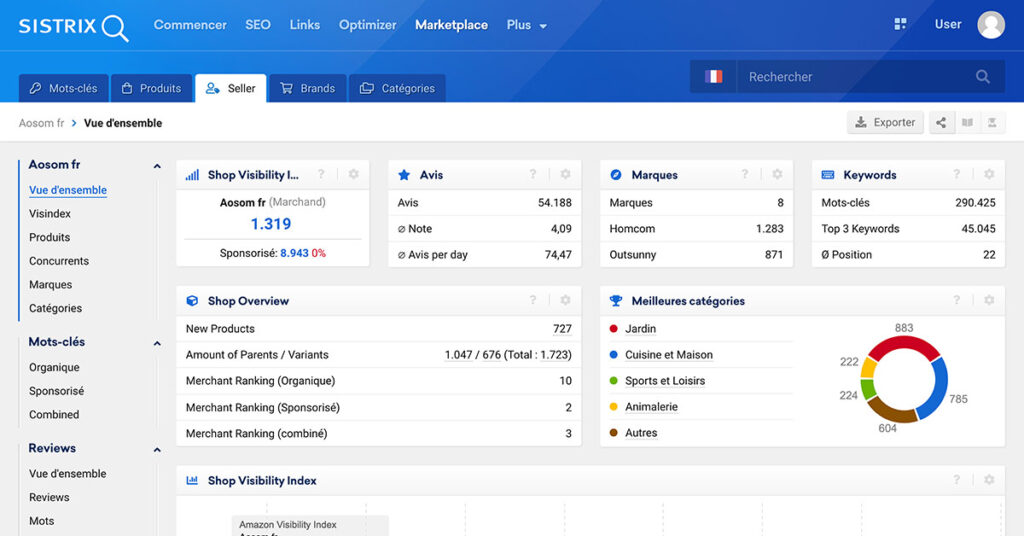Open settings gear on Avis panel
This screenshot has height=536, width=1024.
point(565,175)
